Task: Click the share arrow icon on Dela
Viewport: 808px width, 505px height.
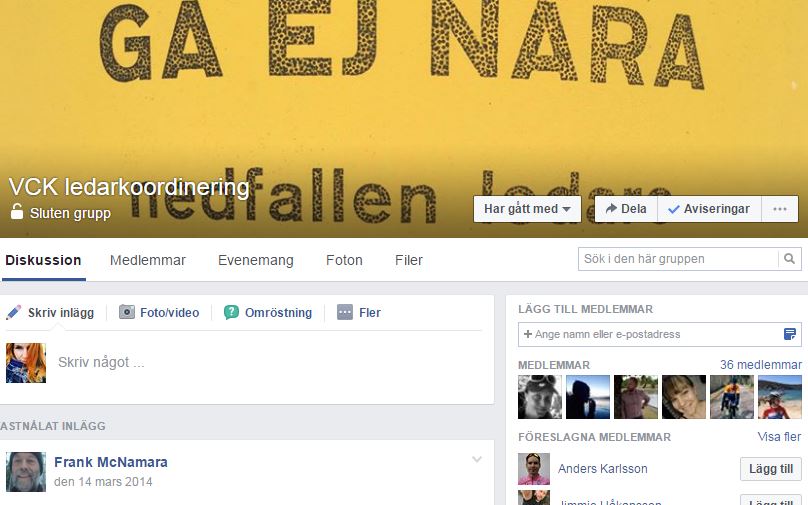Action: click(x=611, y=208)
